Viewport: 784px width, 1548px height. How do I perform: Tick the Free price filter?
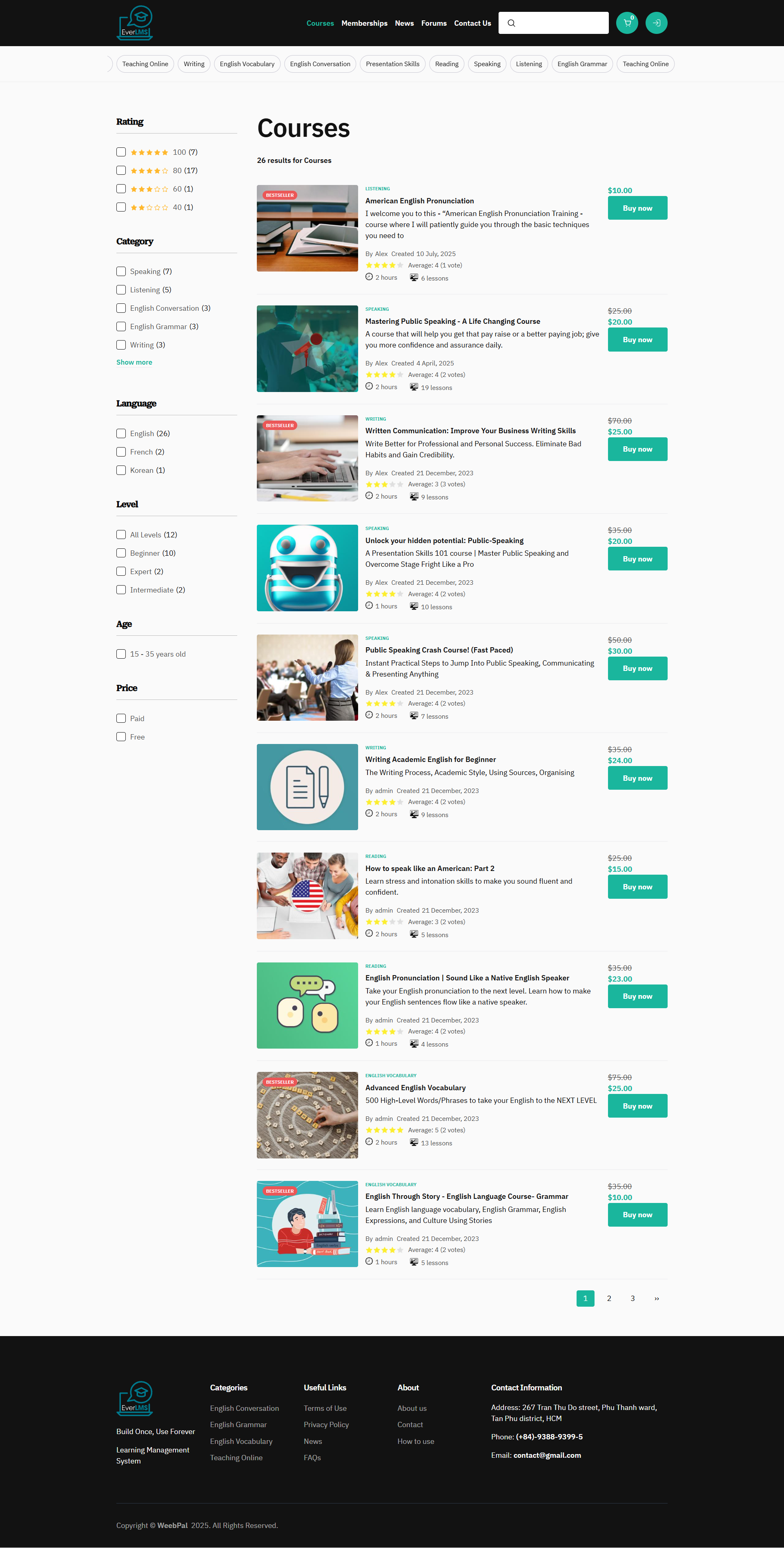click(121, 737)
